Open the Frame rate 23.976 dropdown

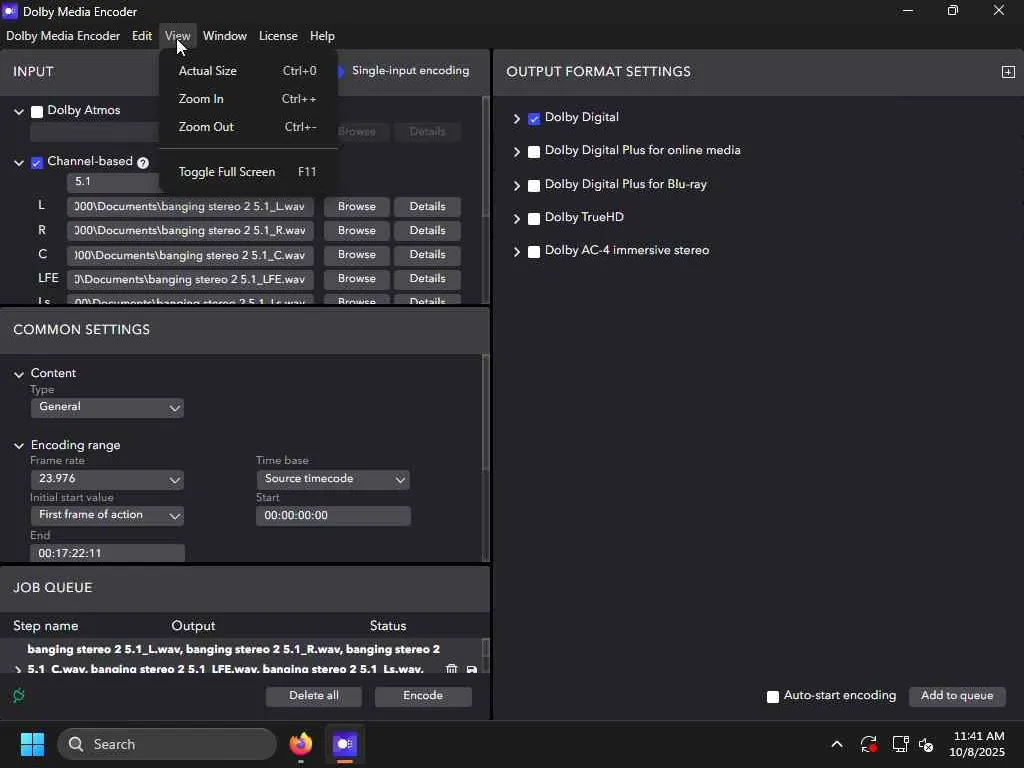point(107,479)
